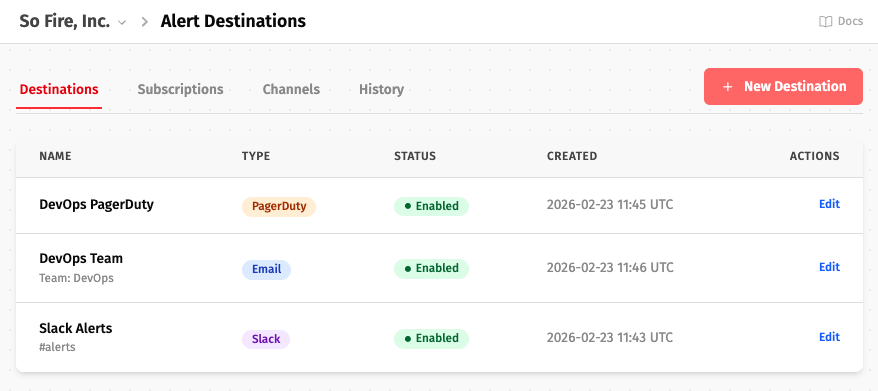
Task: Click the #alerts channel subtitle
Action: (57, 347)
